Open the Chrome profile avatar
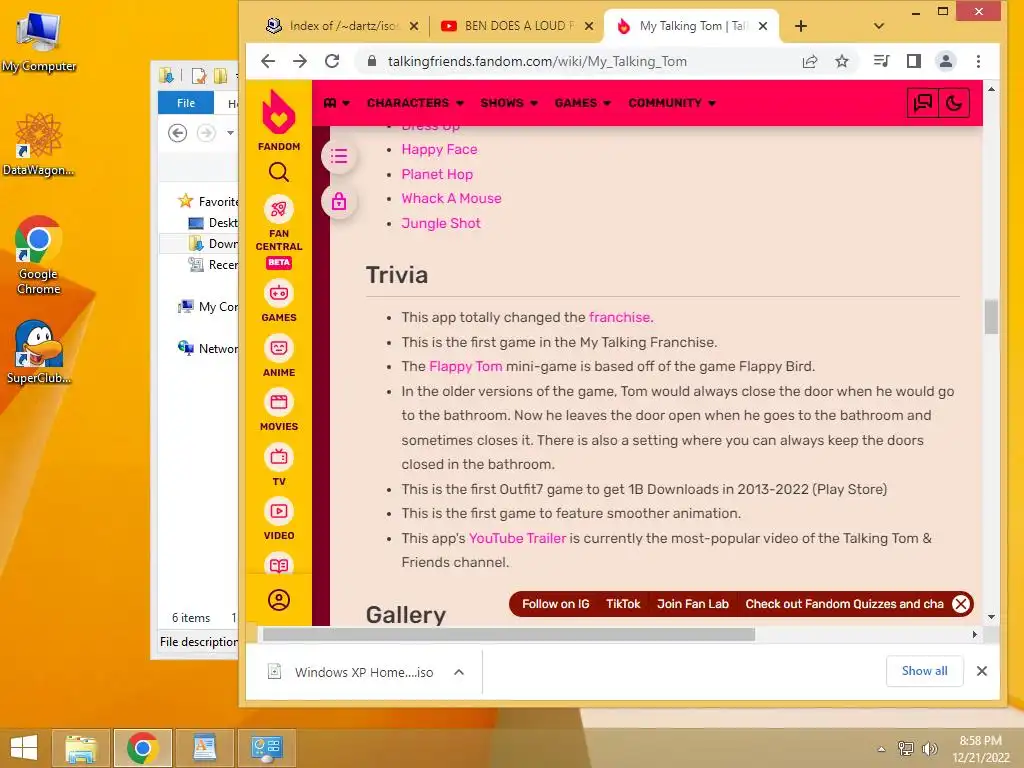Screen dimensions: 1024x768 946,61
